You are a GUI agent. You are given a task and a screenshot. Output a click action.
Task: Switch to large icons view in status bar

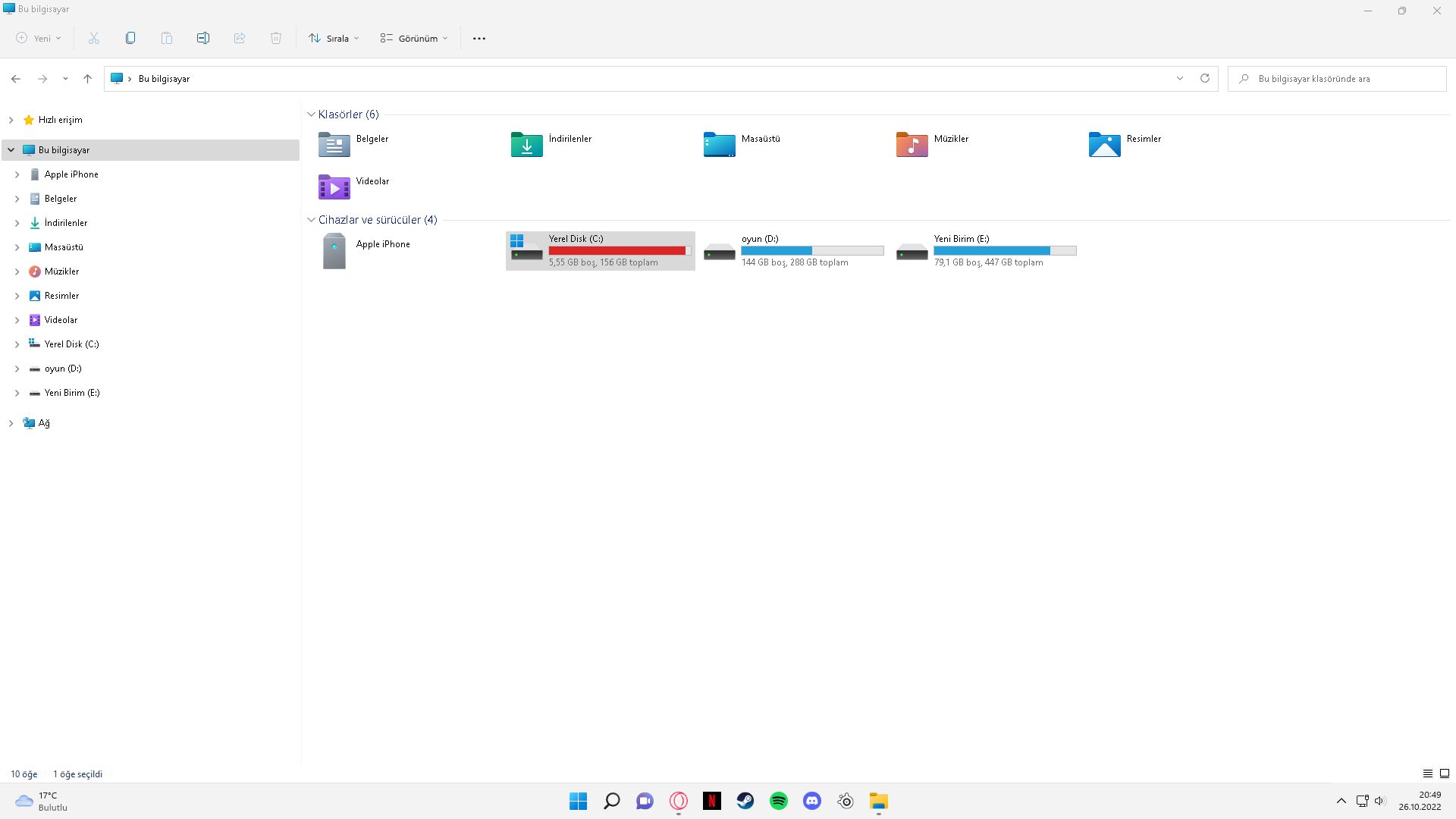(1445, 773)
